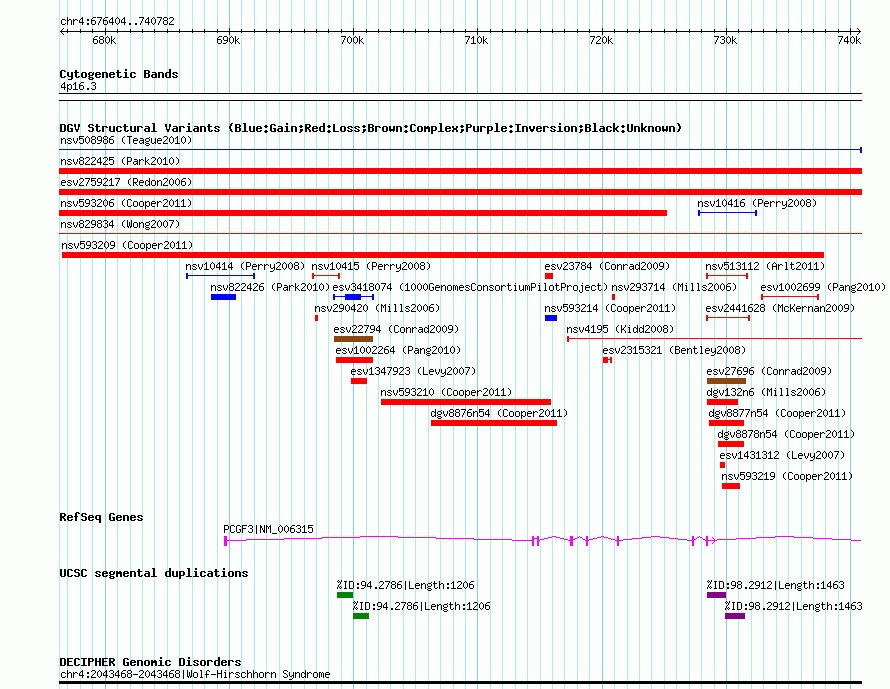Open esv27696 (Conrad2009) label
890x689 pixels.
coord(769,371)
